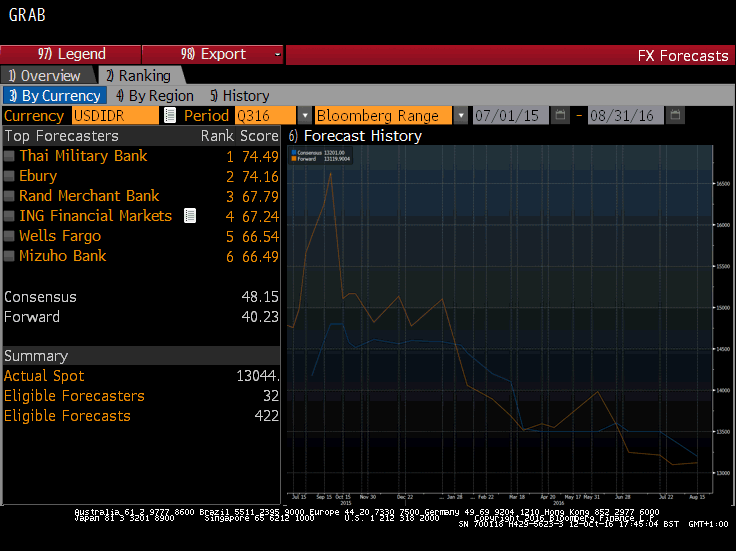Click the blue Consensus legend swatch
Screen dimensions: 736x551
tap(294, 153)
